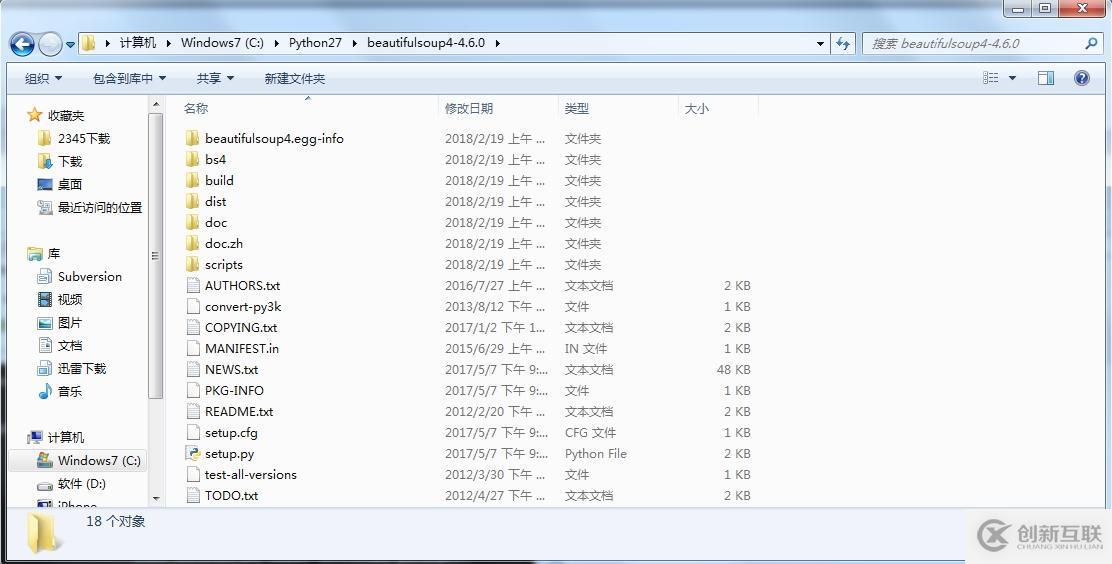This screenshot has height=564, width=1112.
Task: Open the recent pages dropdown arrow
Action: click(70, 45)
